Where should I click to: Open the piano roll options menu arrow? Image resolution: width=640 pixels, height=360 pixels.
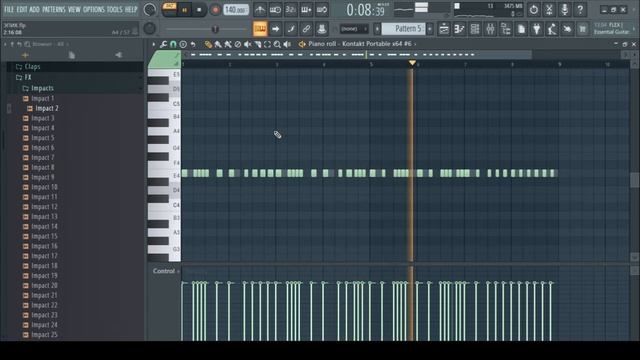click(x=153, y=44)
